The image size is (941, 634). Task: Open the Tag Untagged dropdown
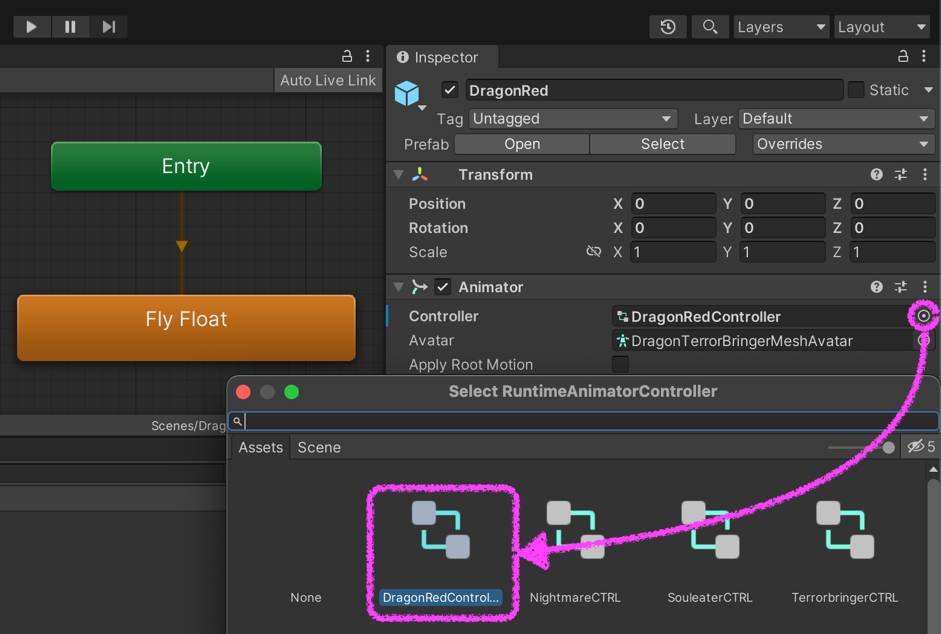572,119
